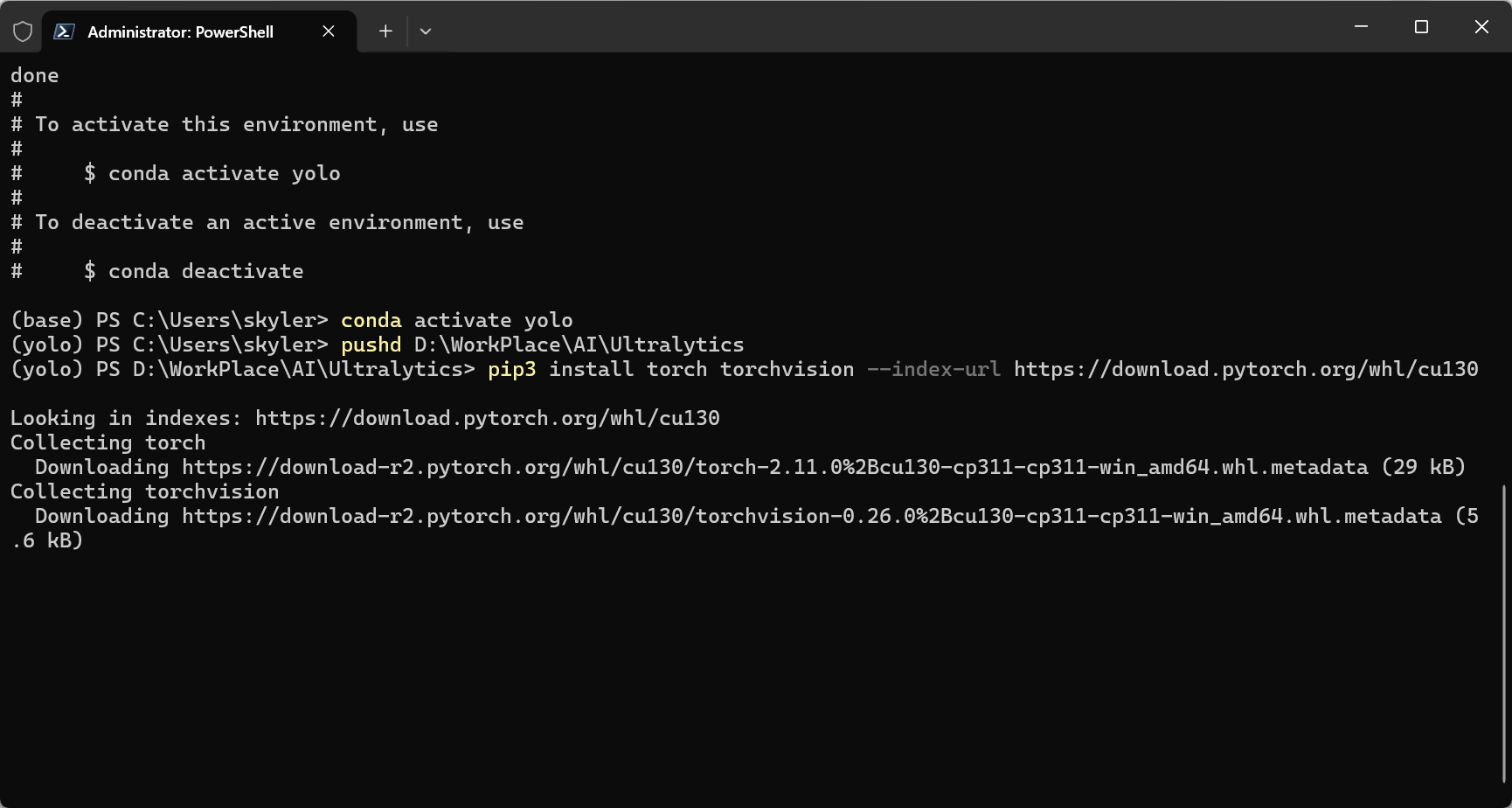
Task: Select the Administrator: PowerShell tab
Action: tap(180, 31)
